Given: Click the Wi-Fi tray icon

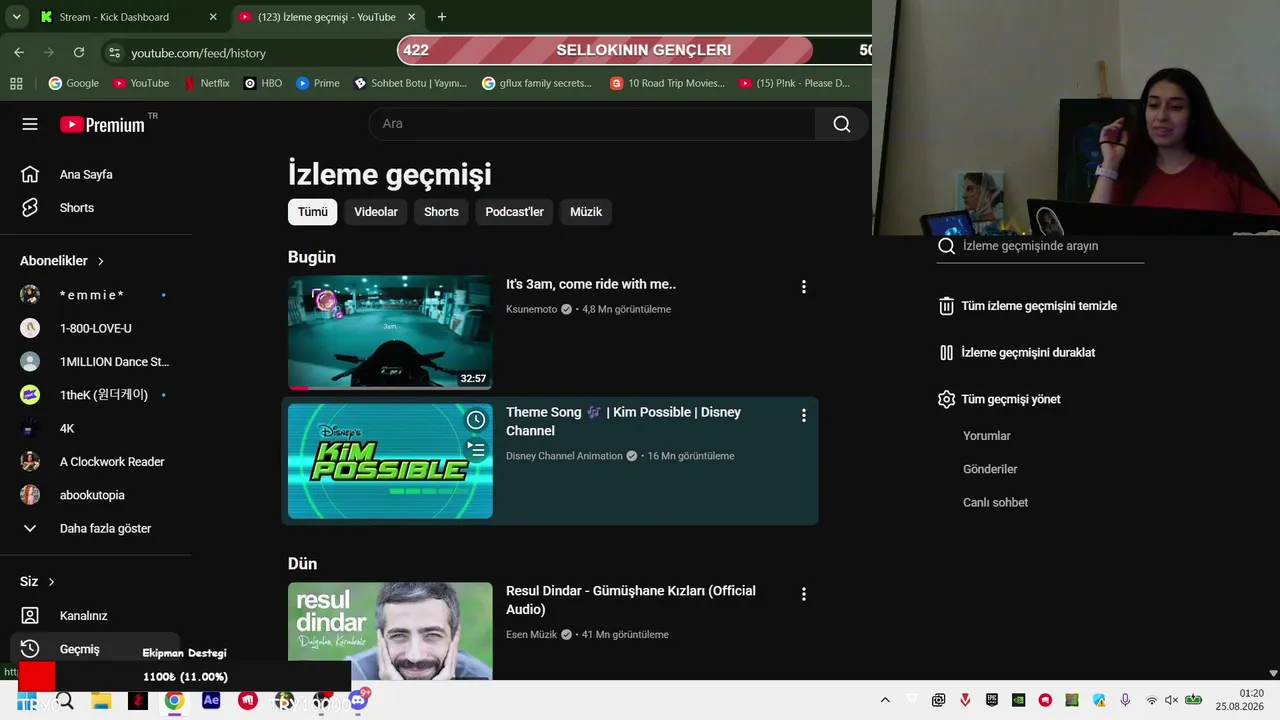Looking at the screenshot, I should coord(1151,701).
